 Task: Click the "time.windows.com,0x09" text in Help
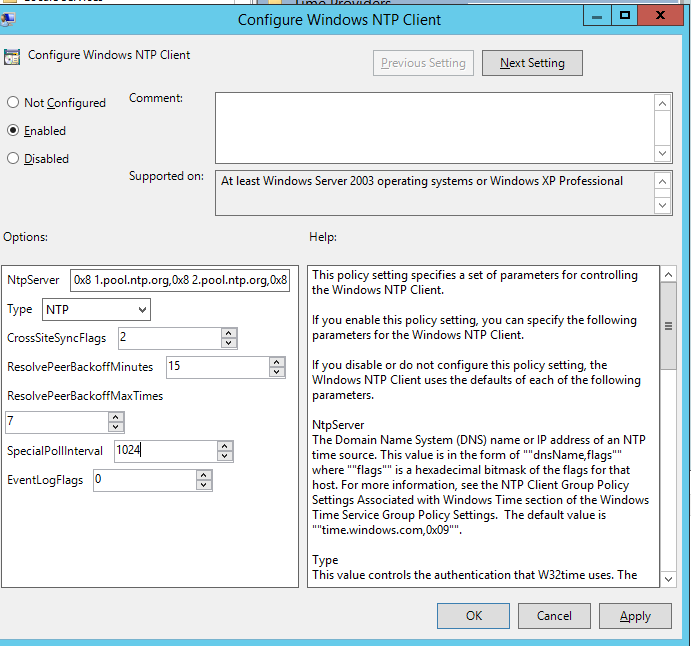(x=385, y=530)
